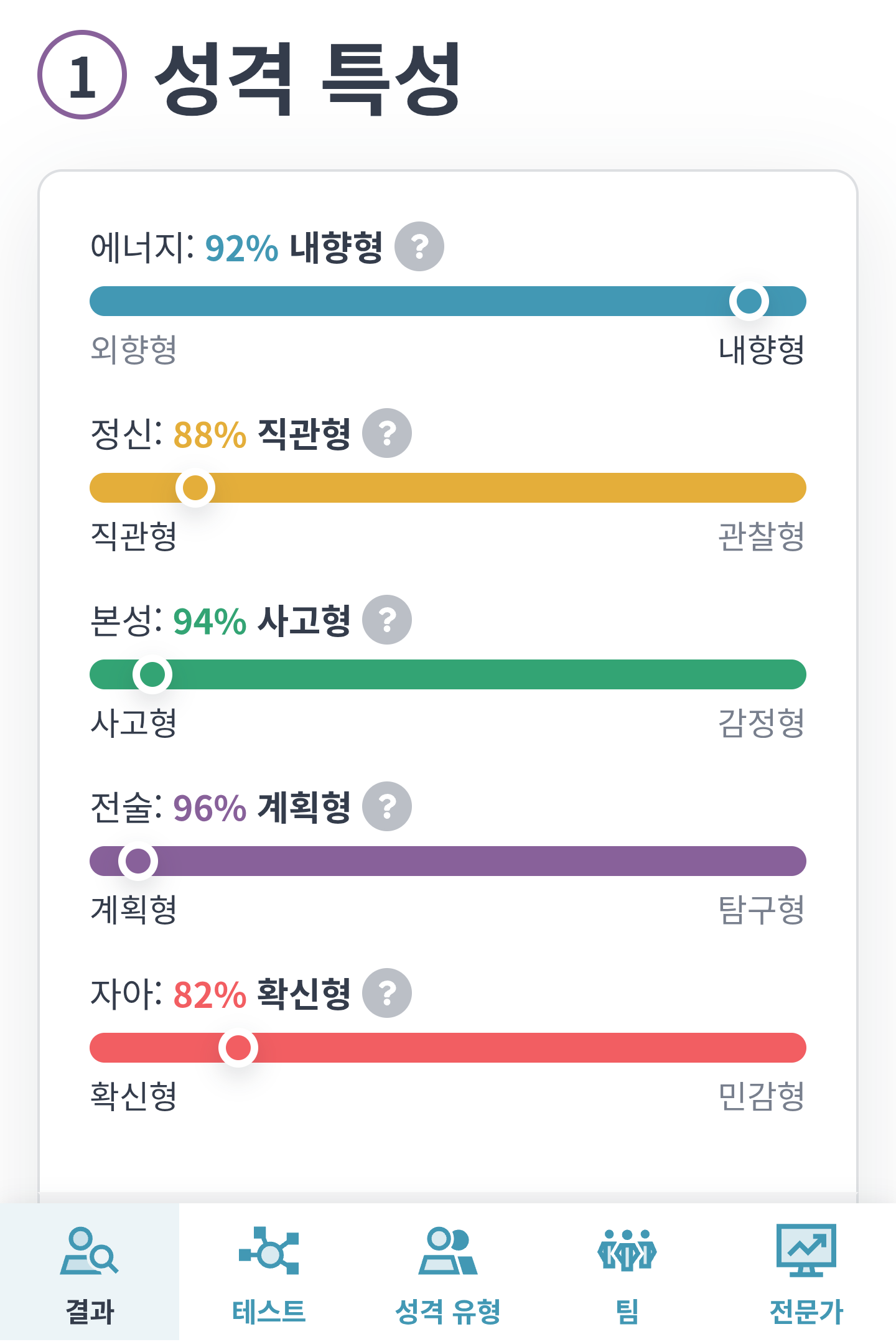This screenshot has height=1342, width=896.
Task: Click the 92% 내향형 result text
Action: click(x=294, y=247)
